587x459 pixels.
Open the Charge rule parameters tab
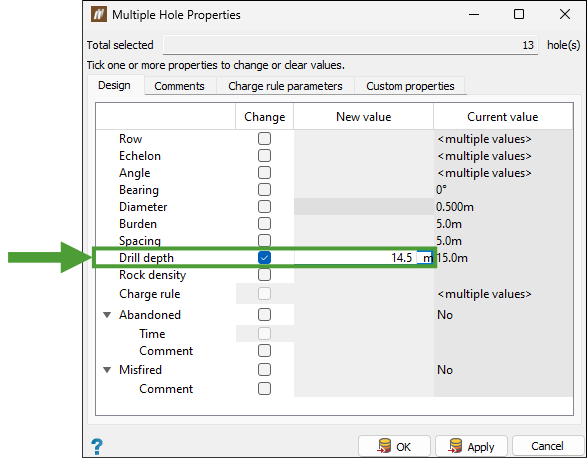[x=285, y=86]
